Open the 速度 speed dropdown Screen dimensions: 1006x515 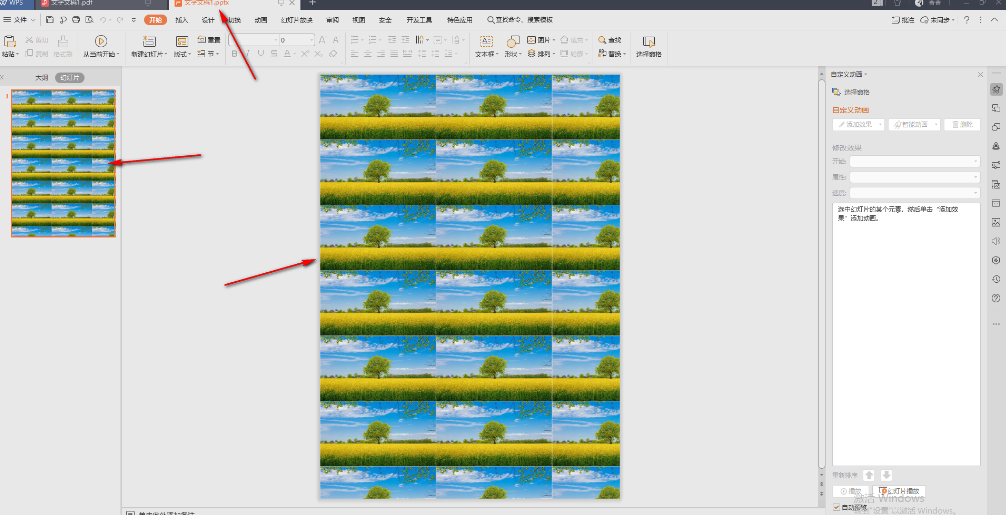915,193
